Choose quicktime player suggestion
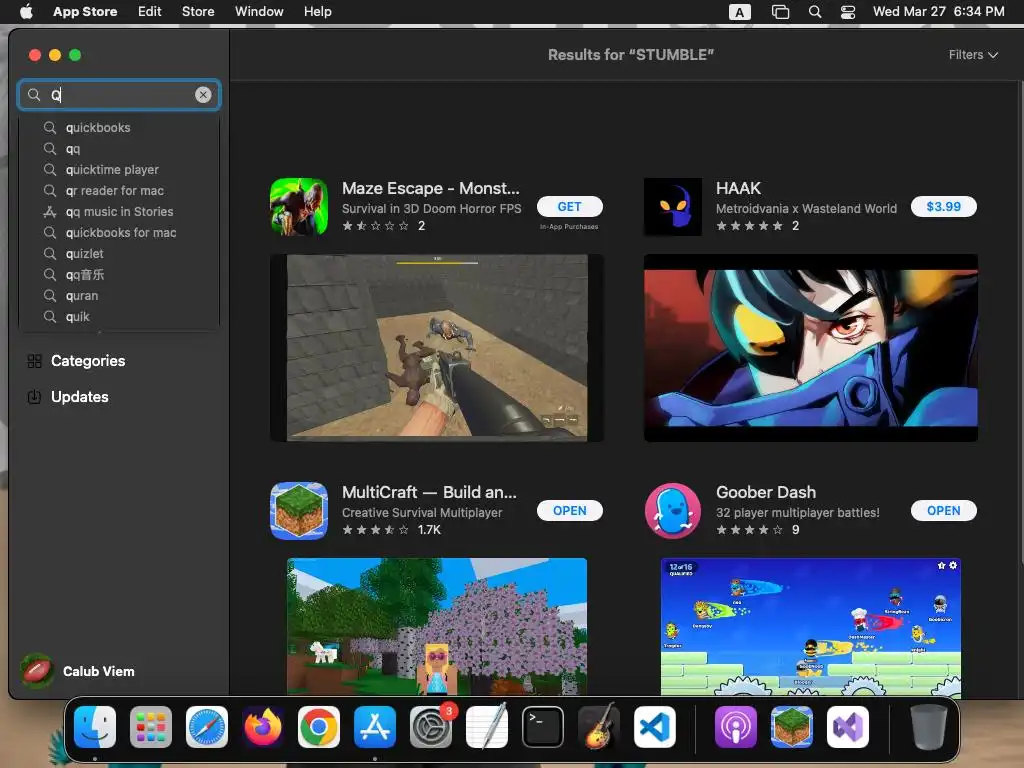The image size is (1024, 768). (119, 170)
